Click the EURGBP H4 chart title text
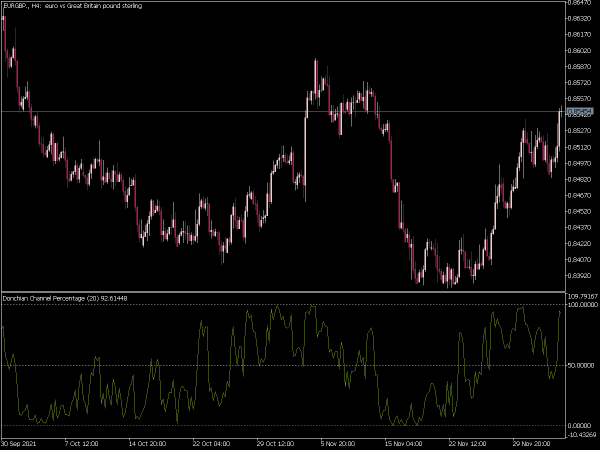 [72, 6]
